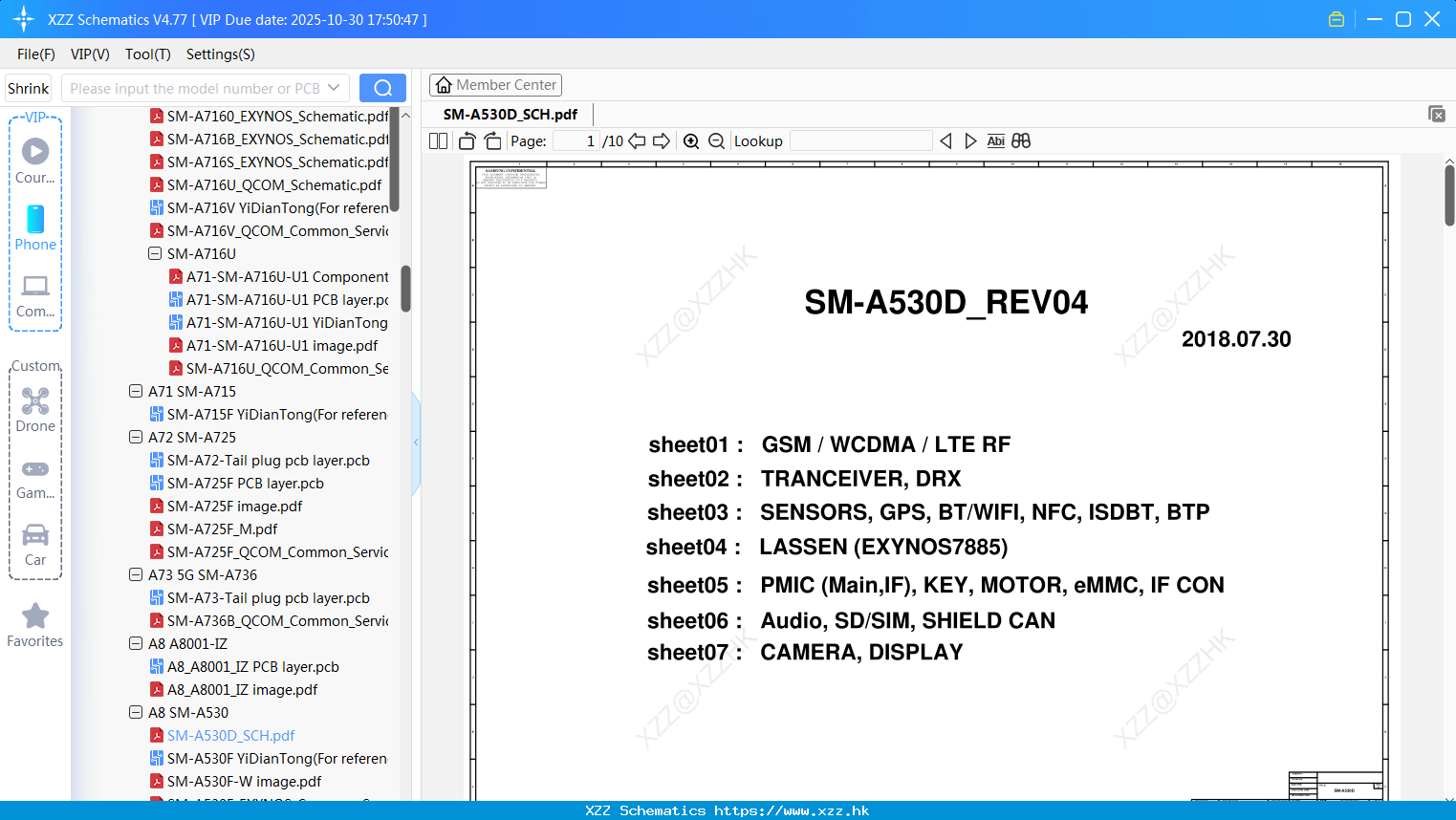Image resolution: width=1456 pixels, height=820 pixels.
Task: Open SM-A725F_M.pdf
Action: [x=213, y=529]
